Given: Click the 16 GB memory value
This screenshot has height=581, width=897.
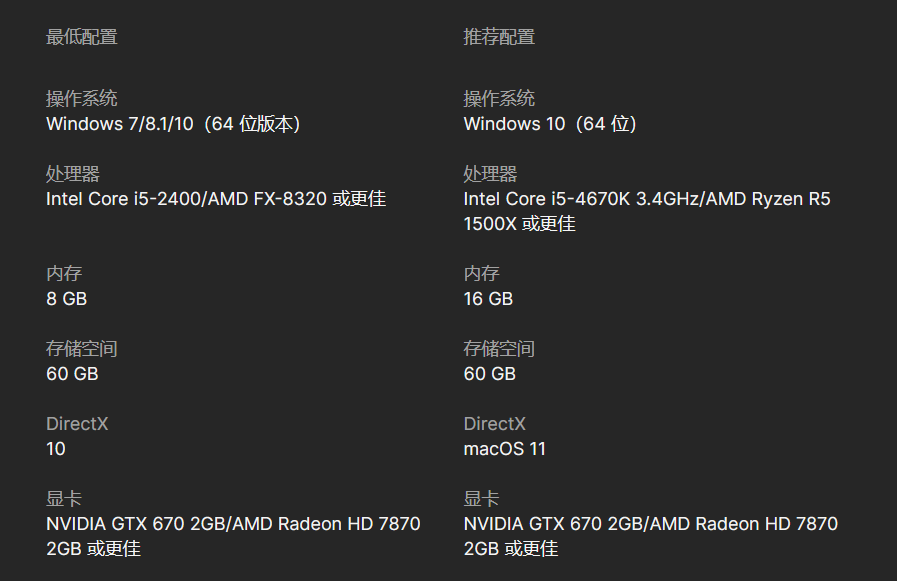Looking at the screenshot, I should coord(488,299).
